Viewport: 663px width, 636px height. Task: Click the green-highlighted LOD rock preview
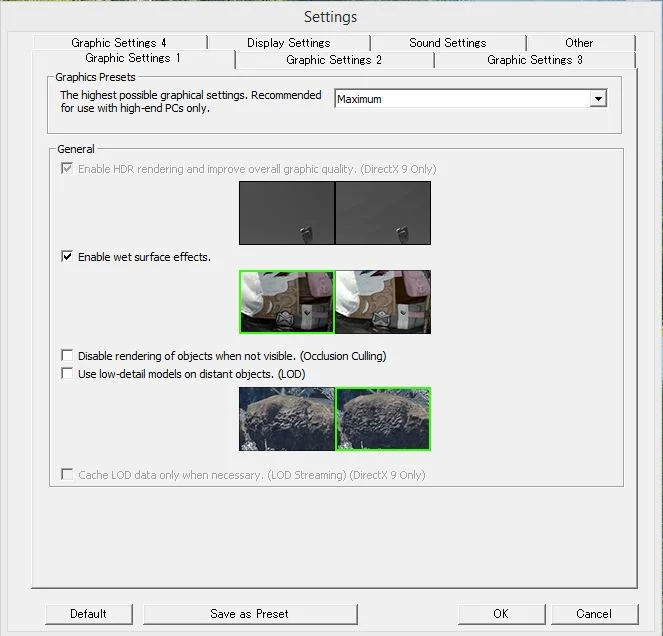click(x=383, y=419)
